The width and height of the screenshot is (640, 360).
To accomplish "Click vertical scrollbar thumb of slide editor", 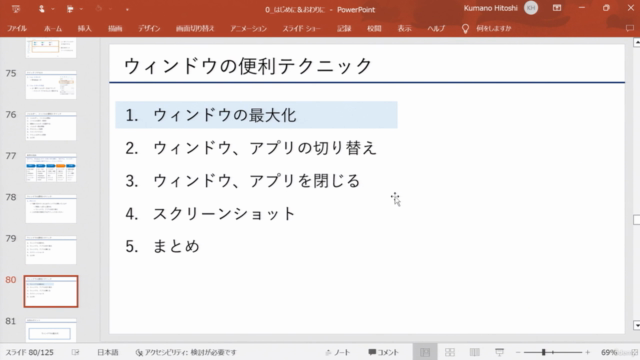I will click(x=636, y=220).
